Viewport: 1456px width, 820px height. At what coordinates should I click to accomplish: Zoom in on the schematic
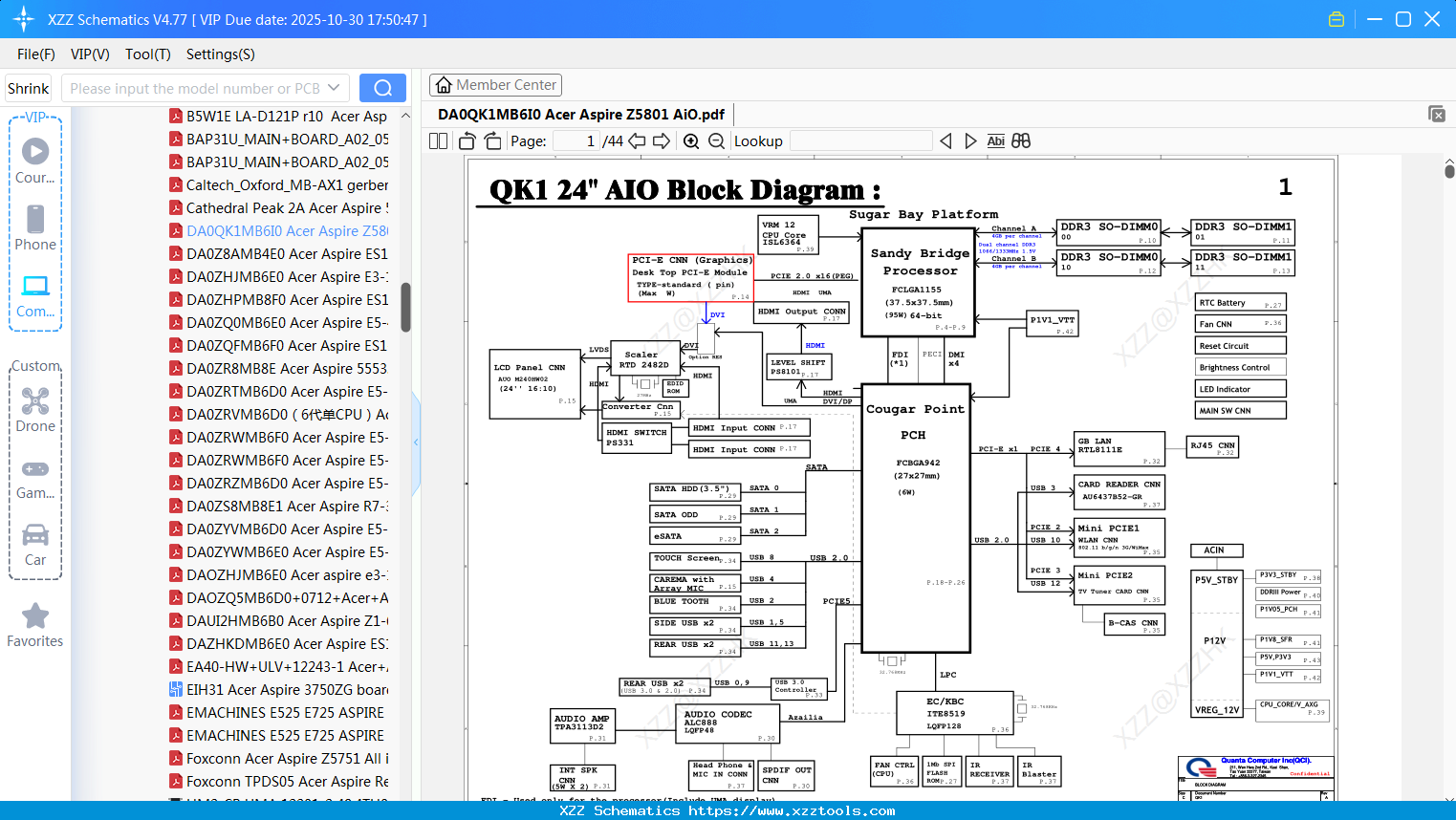(x=691, y=141)
